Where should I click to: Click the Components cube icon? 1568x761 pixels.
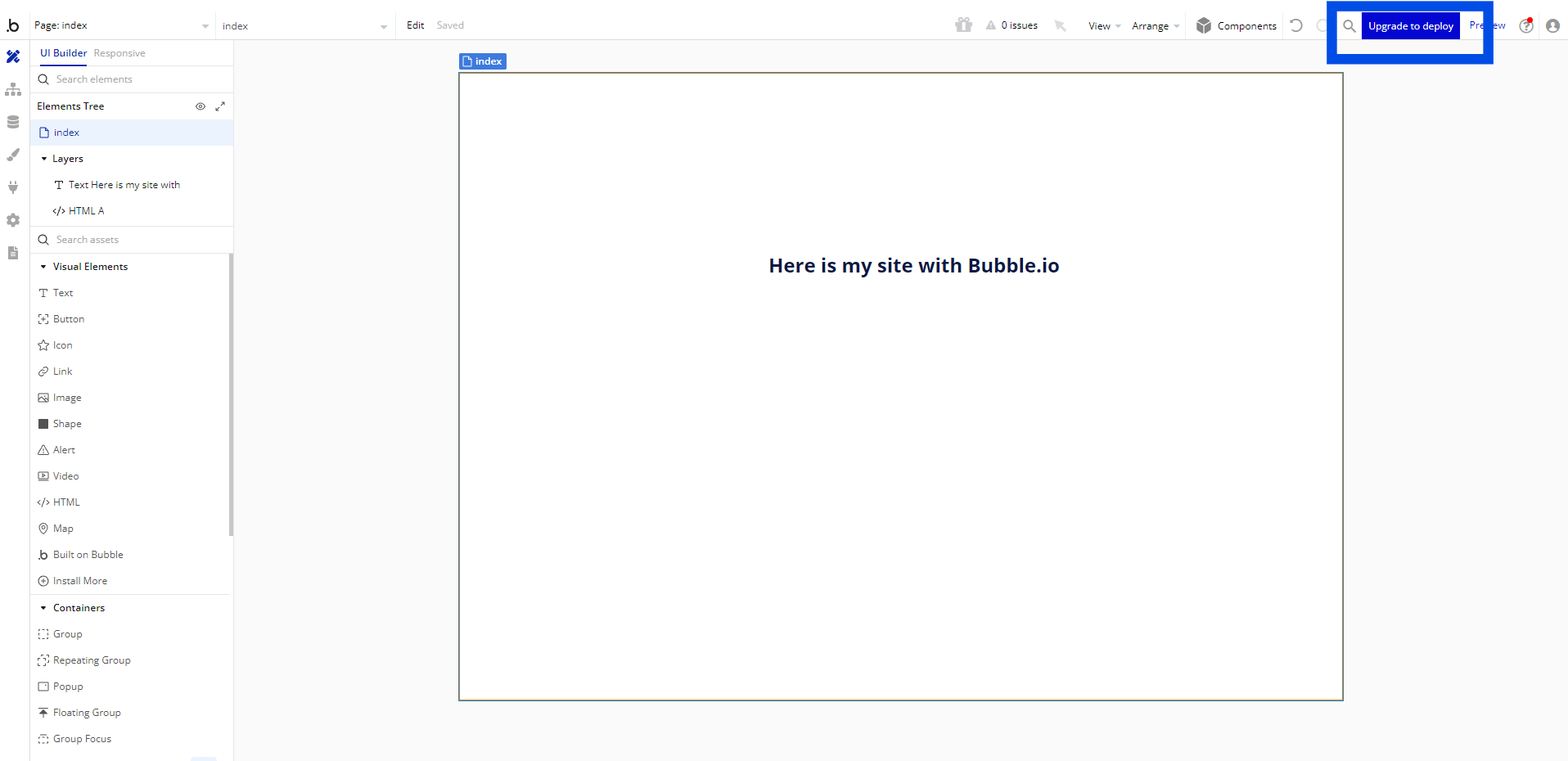[x=1204, y=25]
